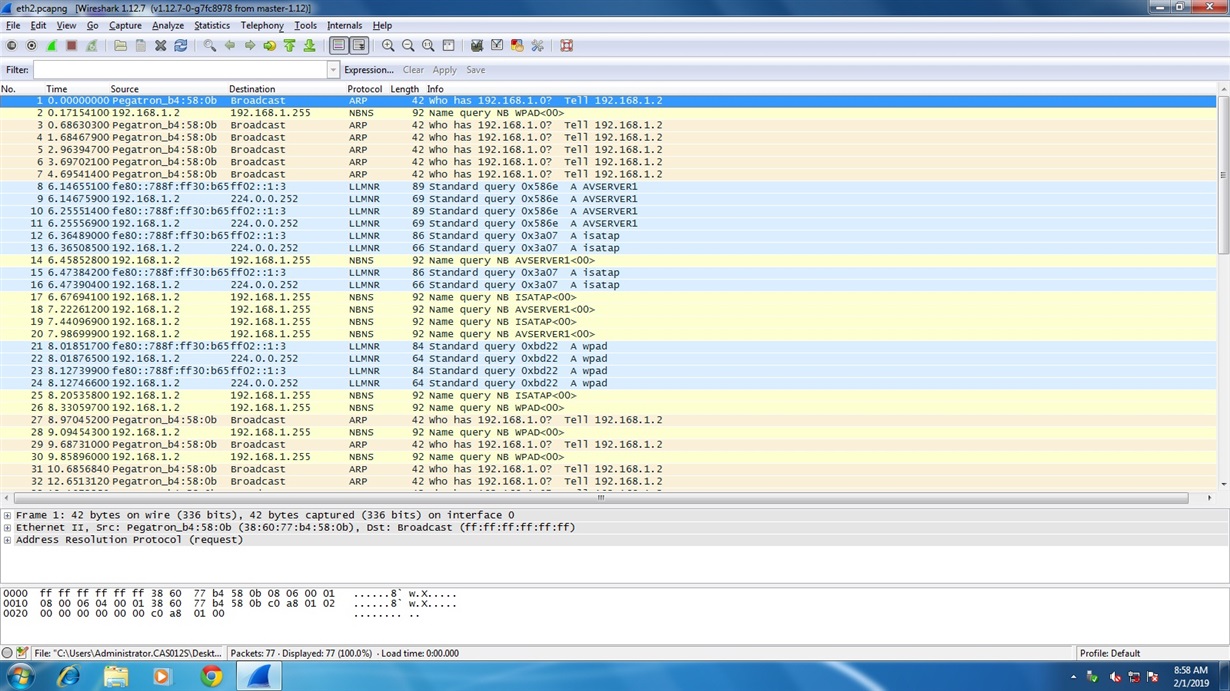Expand the Ethernet II tree node
The width and height of the screenshot is (1230, 691).
(x=7, y=527)
